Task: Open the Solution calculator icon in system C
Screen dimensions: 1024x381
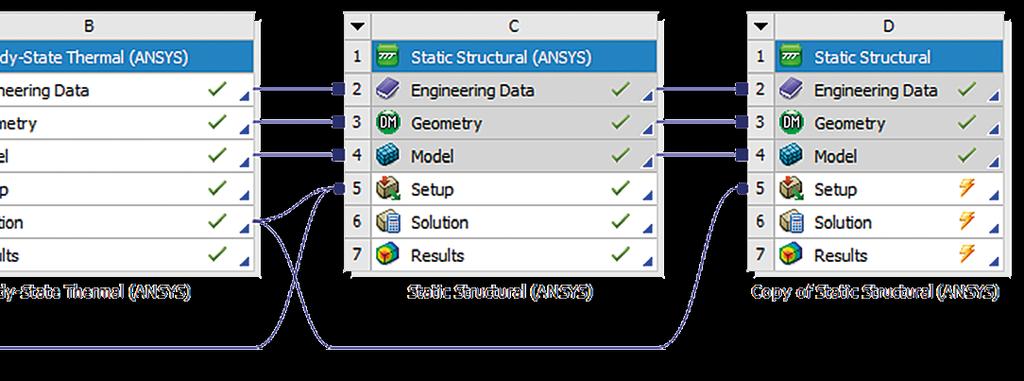Action: pyautogui.click(x=388, y=222)
